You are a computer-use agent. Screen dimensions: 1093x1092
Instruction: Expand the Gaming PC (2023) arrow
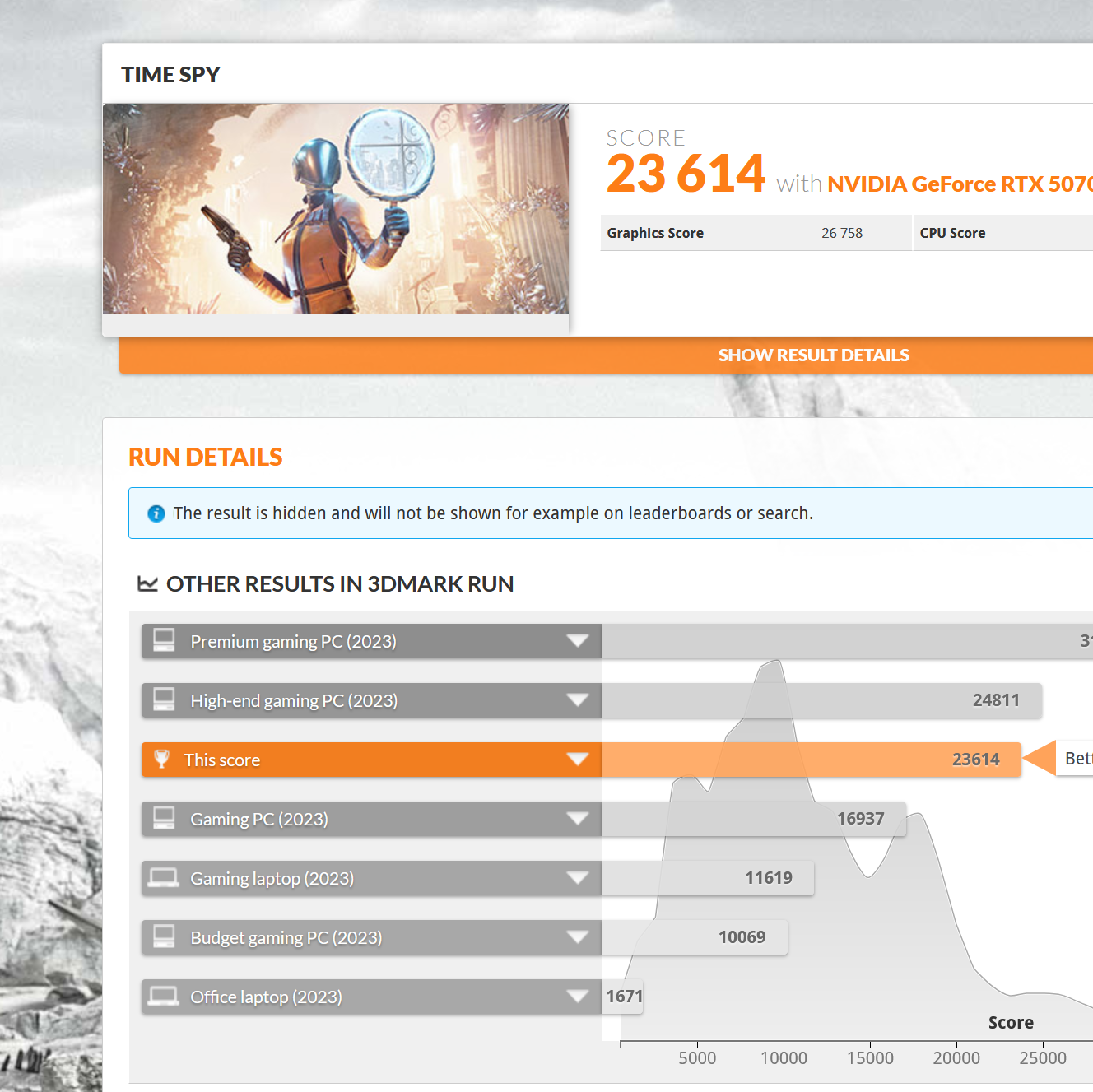click(578, 819)
